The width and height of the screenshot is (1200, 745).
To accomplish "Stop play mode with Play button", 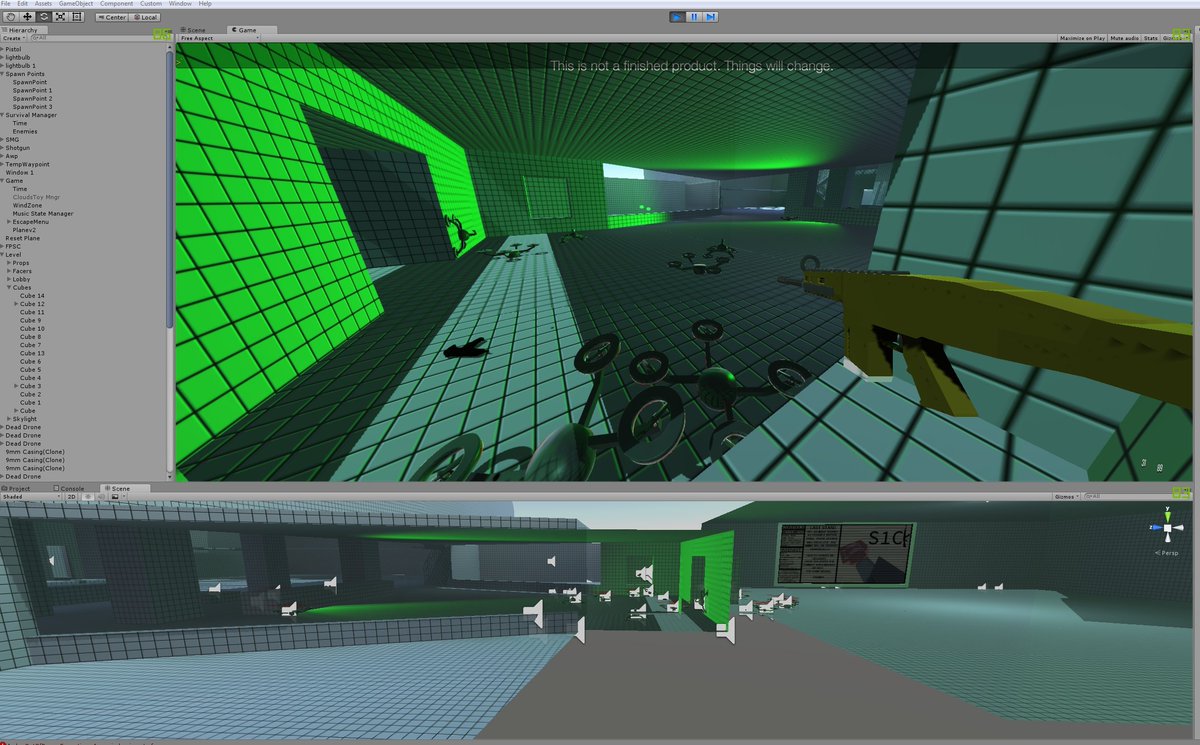I will tap(677, 16).
